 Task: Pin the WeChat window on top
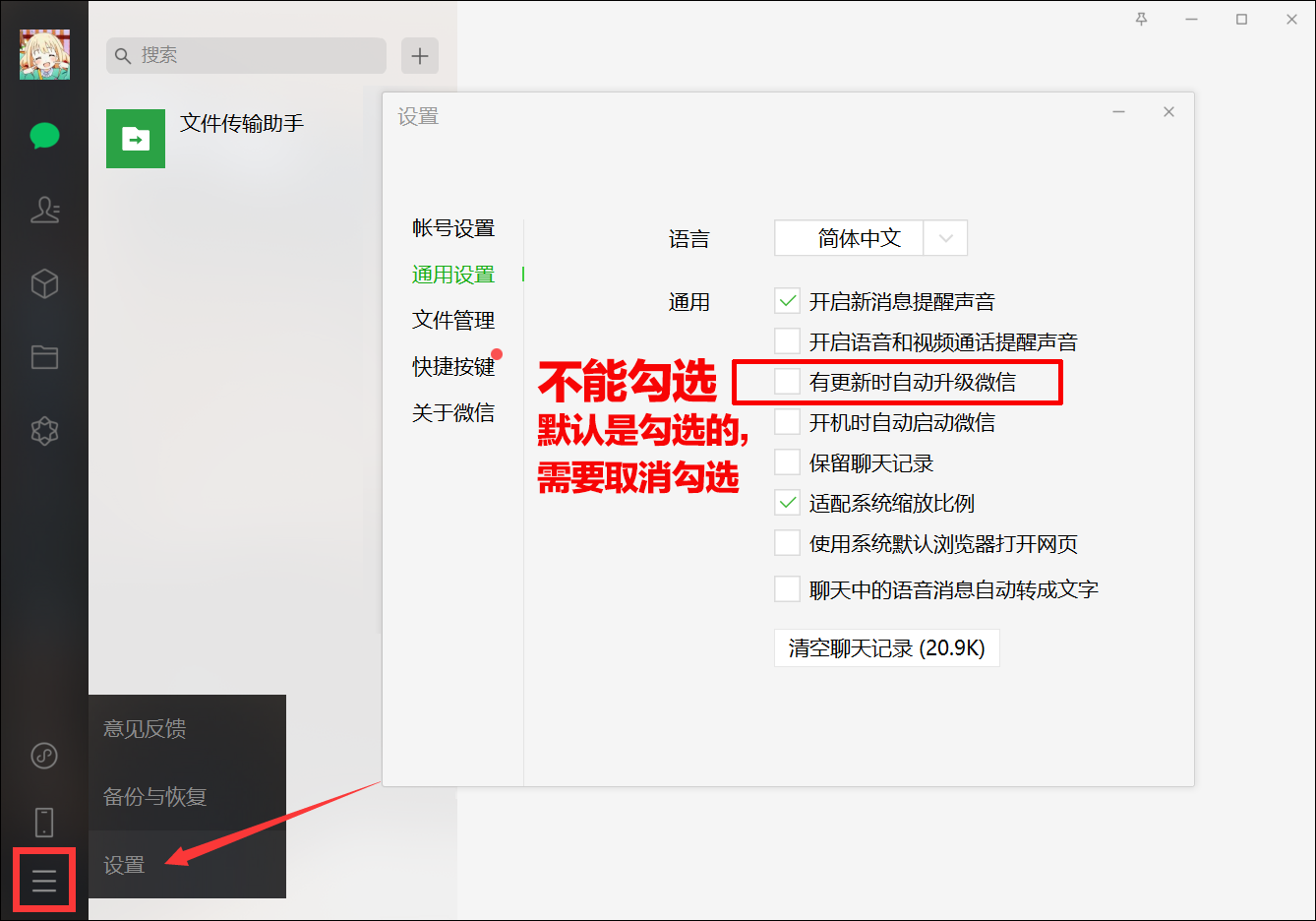[x=1141, y=19]
